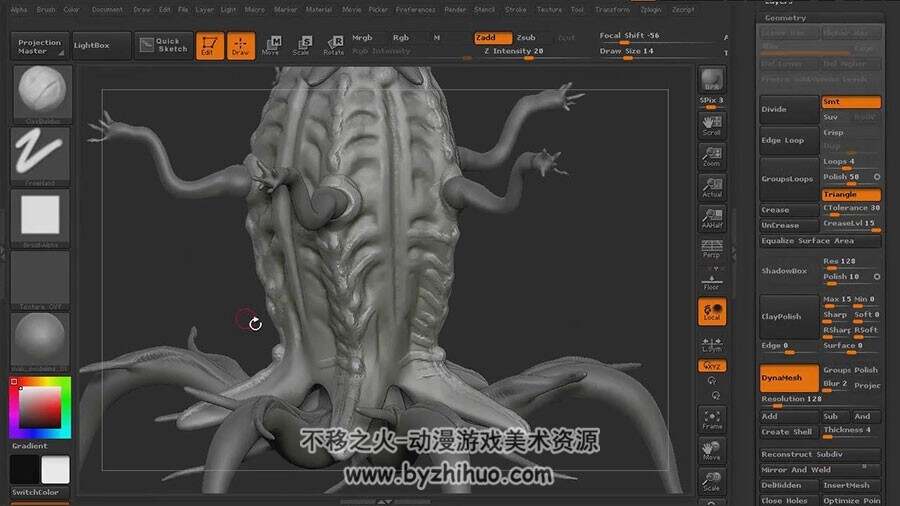Open LightBox browser
Viewport: 900px width, 506px height.
point(100,46)
